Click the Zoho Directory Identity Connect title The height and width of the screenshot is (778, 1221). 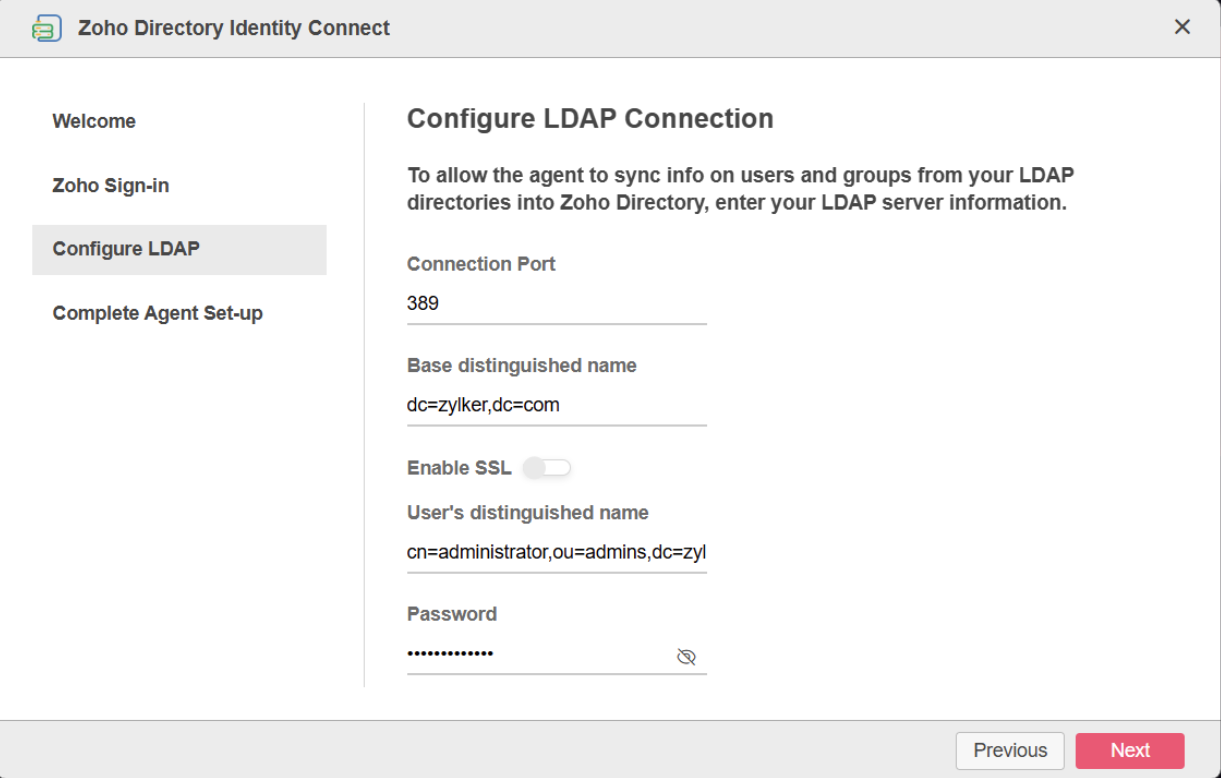point(234,28)
